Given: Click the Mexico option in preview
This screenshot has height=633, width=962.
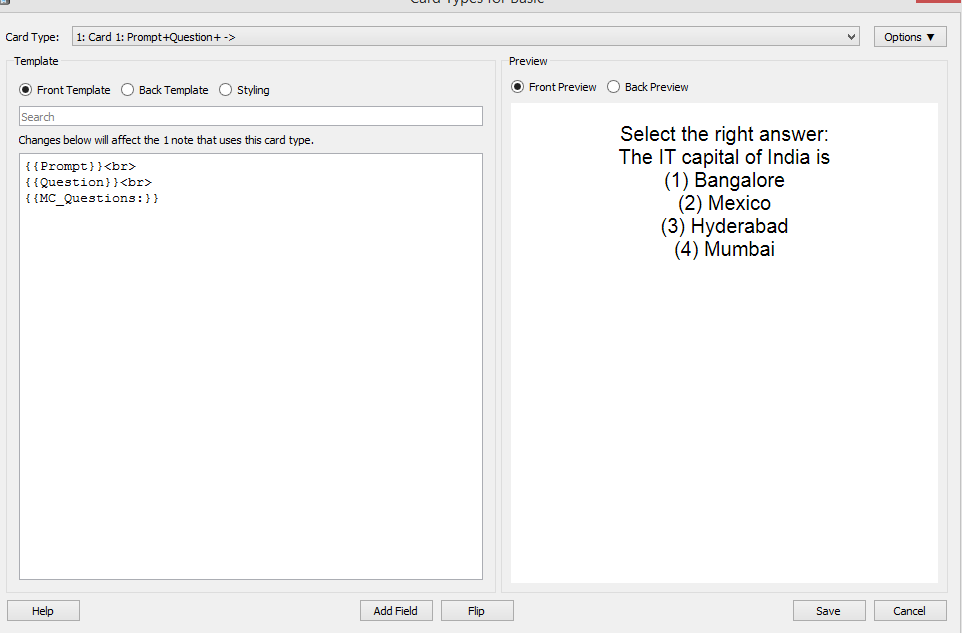Looking at the screenshot, I should pos(724,204).
